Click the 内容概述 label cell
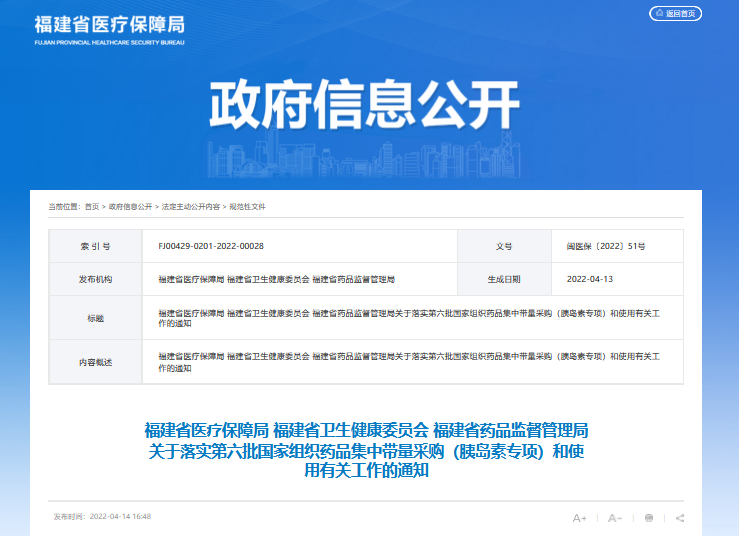Screen dimensions: 739x536 coord(96,362)
